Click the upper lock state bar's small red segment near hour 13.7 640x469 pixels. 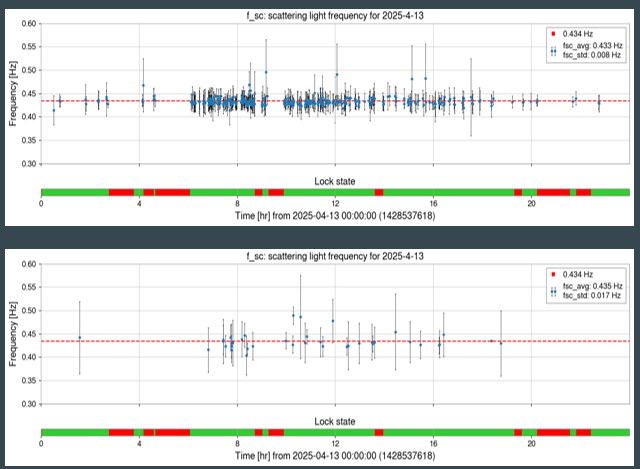(x=379, y=192)
